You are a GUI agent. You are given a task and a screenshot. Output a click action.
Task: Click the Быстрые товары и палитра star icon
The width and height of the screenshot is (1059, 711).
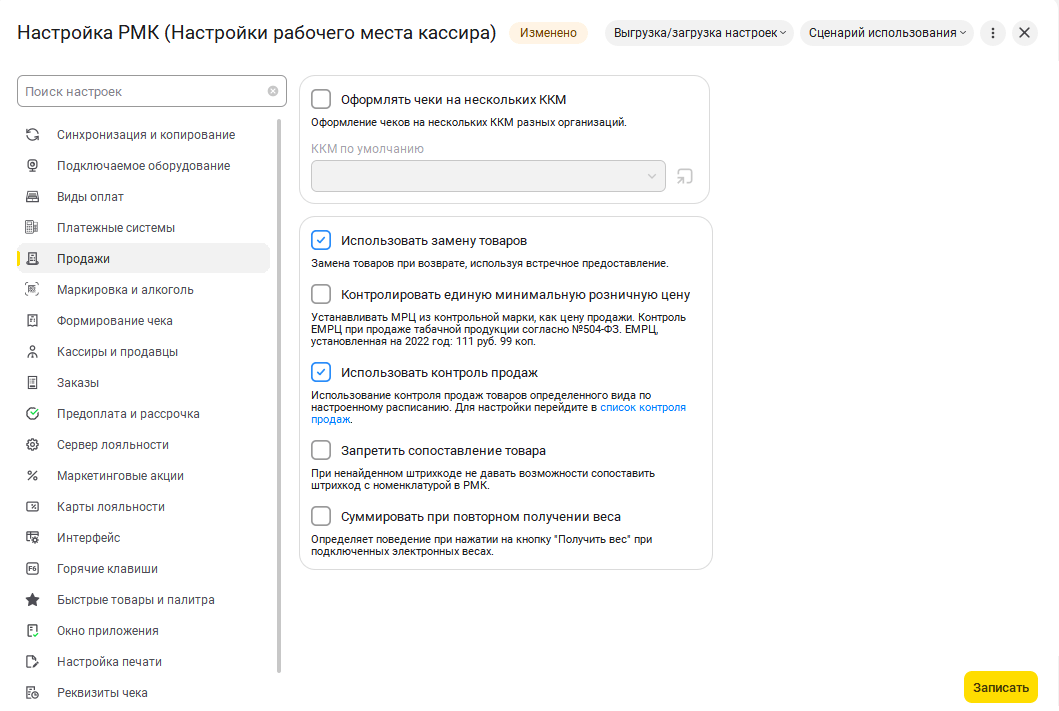point(32,600)
